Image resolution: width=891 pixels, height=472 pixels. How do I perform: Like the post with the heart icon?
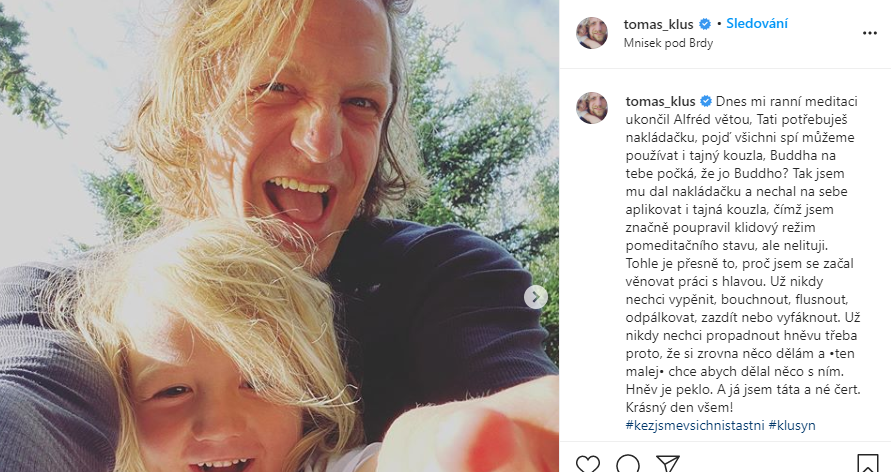click(x=589, y=464)
